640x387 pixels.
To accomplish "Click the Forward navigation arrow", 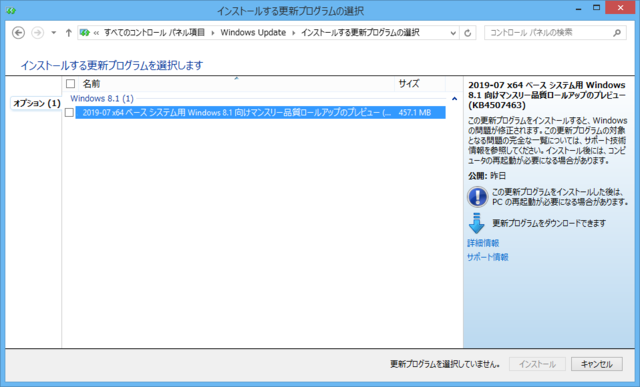I will [38, 33].
